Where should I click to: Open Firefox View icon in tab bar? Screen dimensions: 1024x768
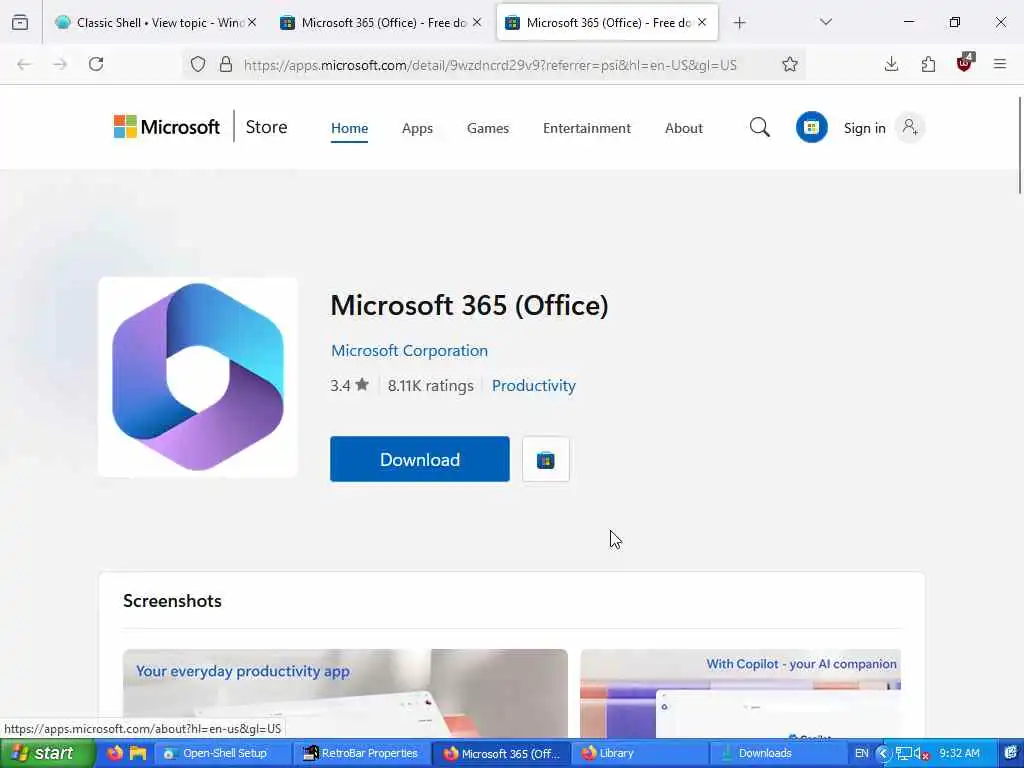[x=20, y=23]
